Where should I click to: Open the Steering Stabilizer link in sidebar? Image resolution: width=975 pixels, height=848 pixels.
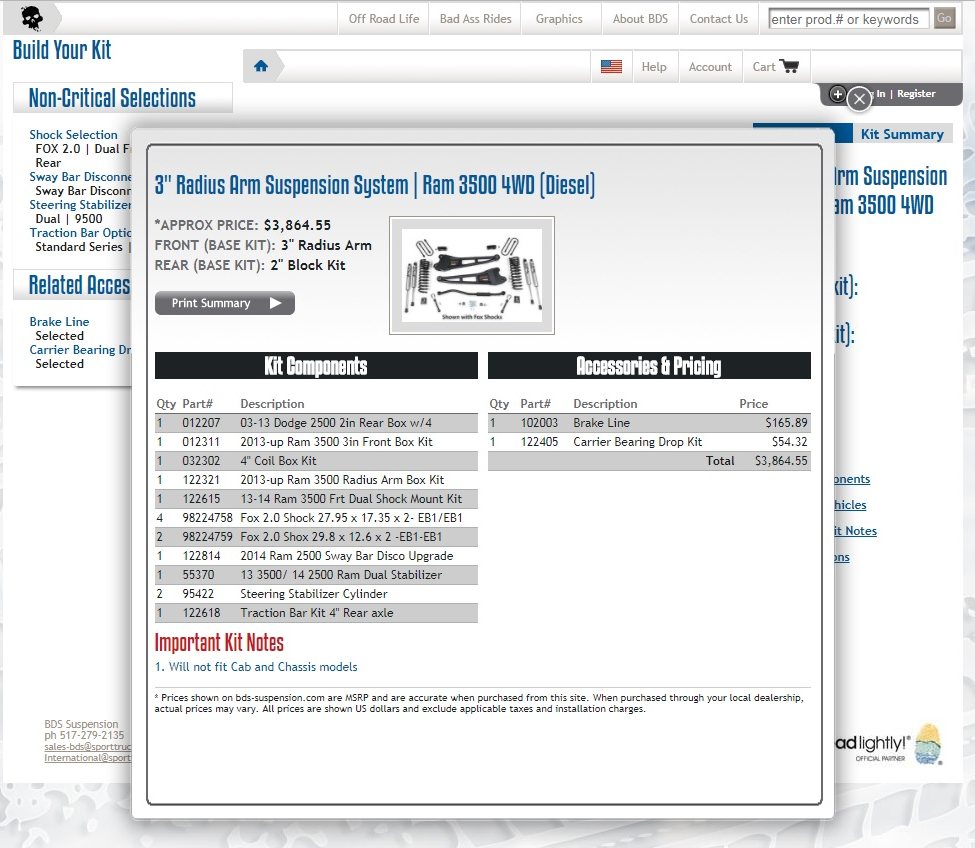click(x=80, y=205)
